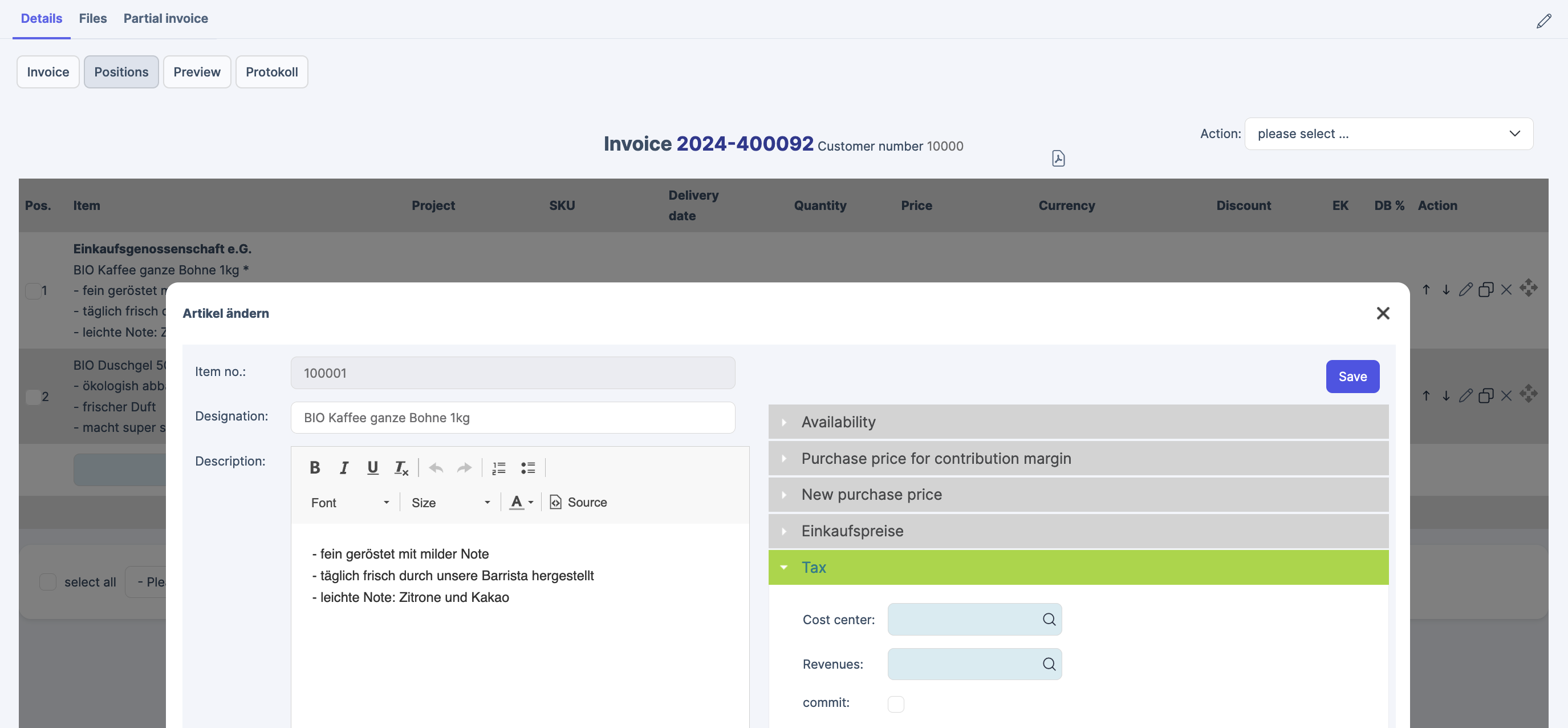Switch to the Files tab
The image size is (1568, 728).
click(x=92, y=18)
